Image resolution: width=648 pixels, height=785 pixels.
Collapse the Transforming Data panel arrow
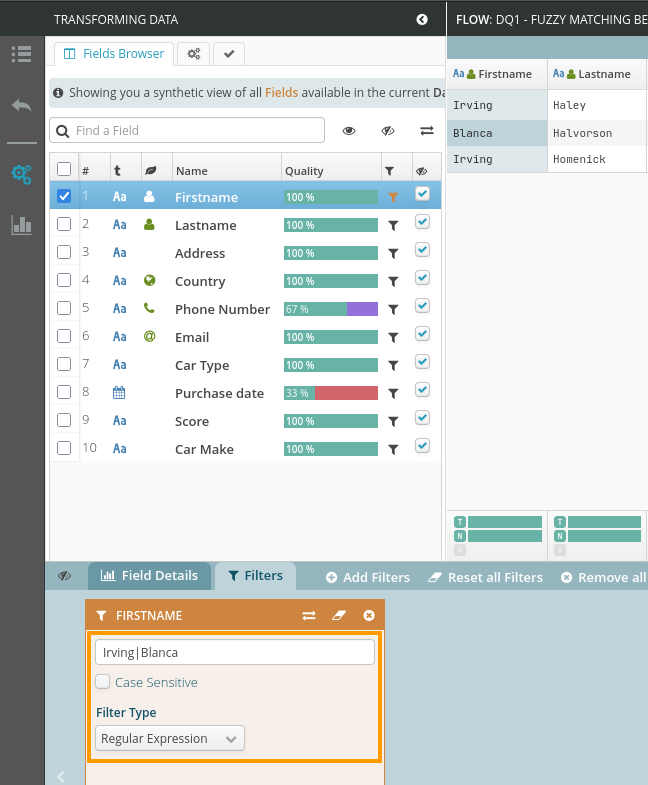tap(422, 19)
